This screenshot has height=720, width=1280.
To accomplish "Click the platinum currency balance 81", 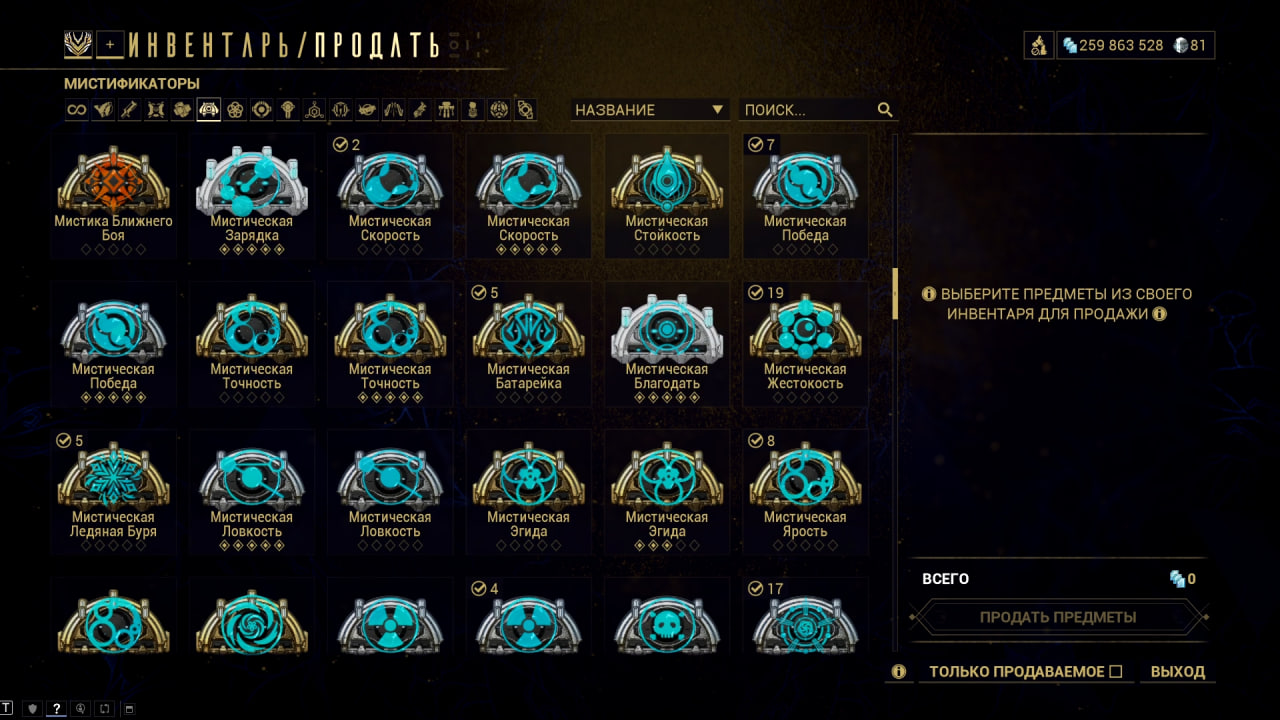I will (1190, 45).
